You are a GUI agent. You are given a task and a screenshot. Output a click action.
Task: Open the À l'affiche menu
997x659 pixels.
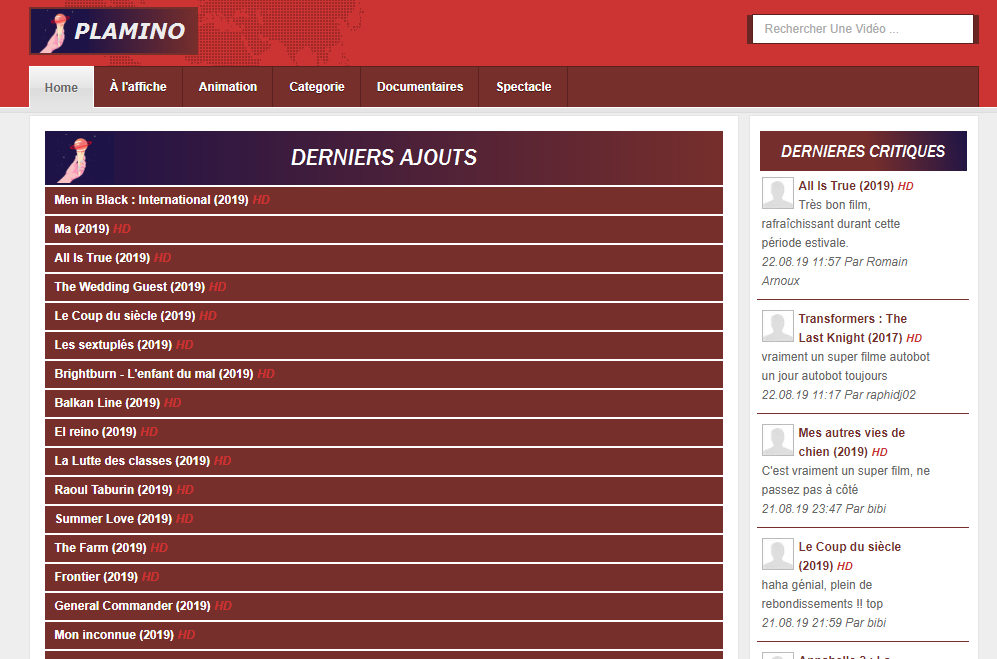(138, 87)
